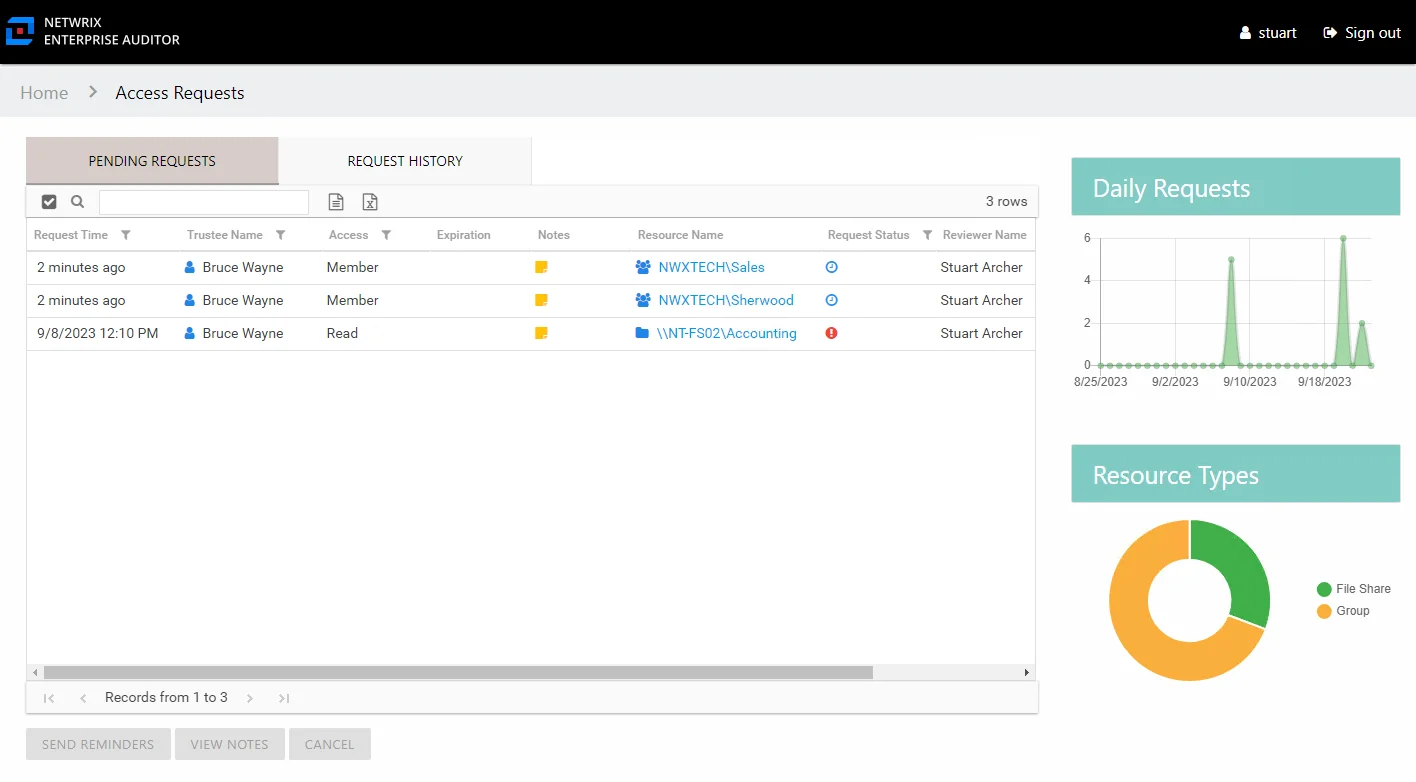Toggle File Share legend green swatch

tap(1324, 589)
